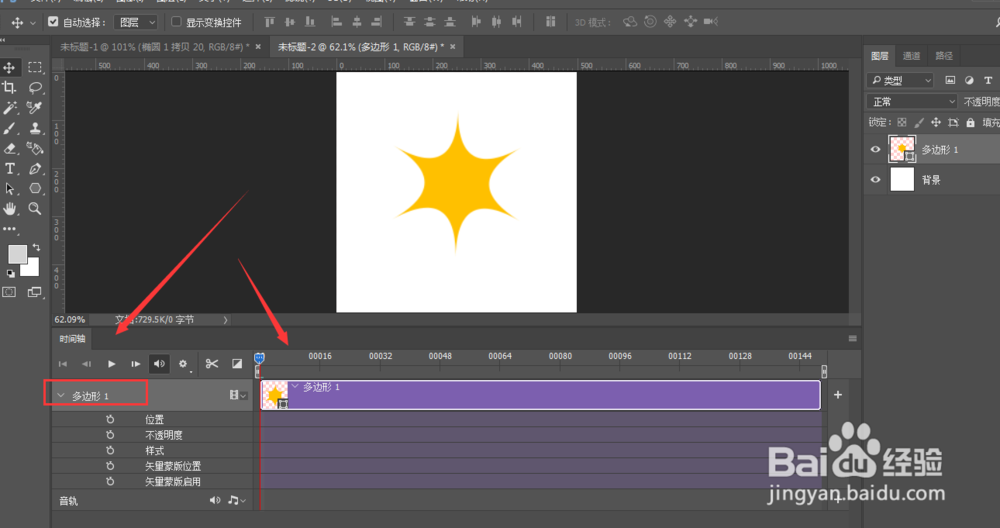Enable keyframe stopwatch for 矢量蒙版启用
The width and height of the screenshot is (1000, 528).
(110, 481)
